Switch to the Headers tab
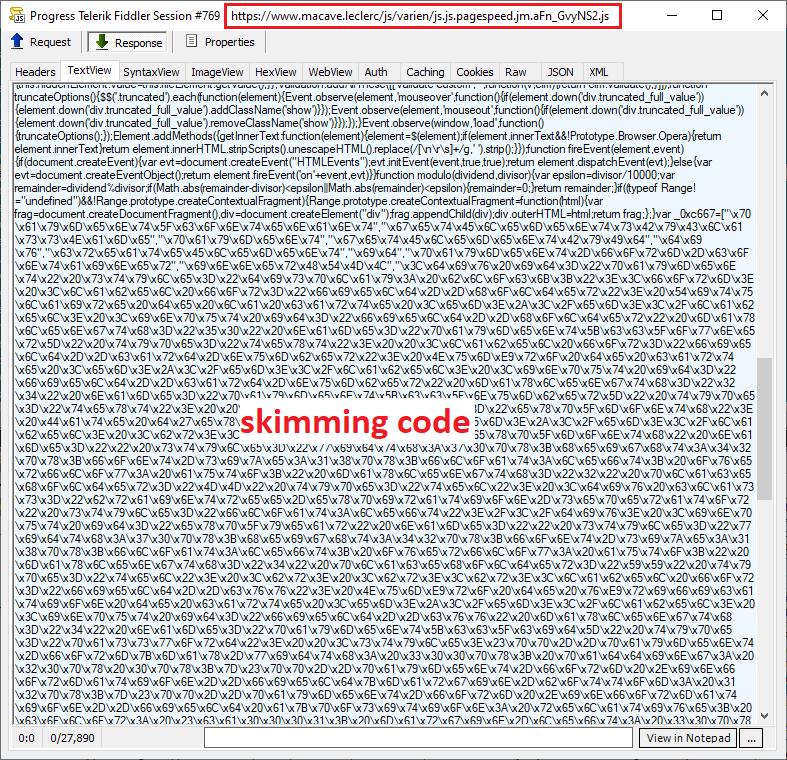Image resolution: width=787 pixels, height=760 pixels. click(35, 72)
